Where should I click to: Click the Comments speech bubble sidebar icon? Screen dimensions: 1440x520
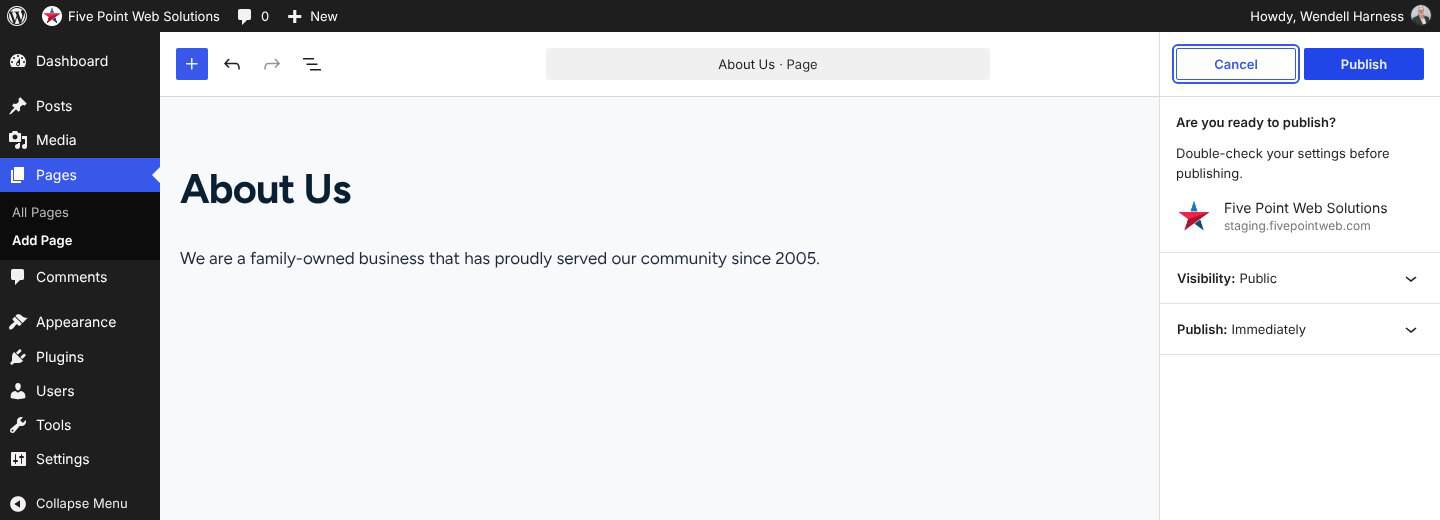[x=18, y=277]
